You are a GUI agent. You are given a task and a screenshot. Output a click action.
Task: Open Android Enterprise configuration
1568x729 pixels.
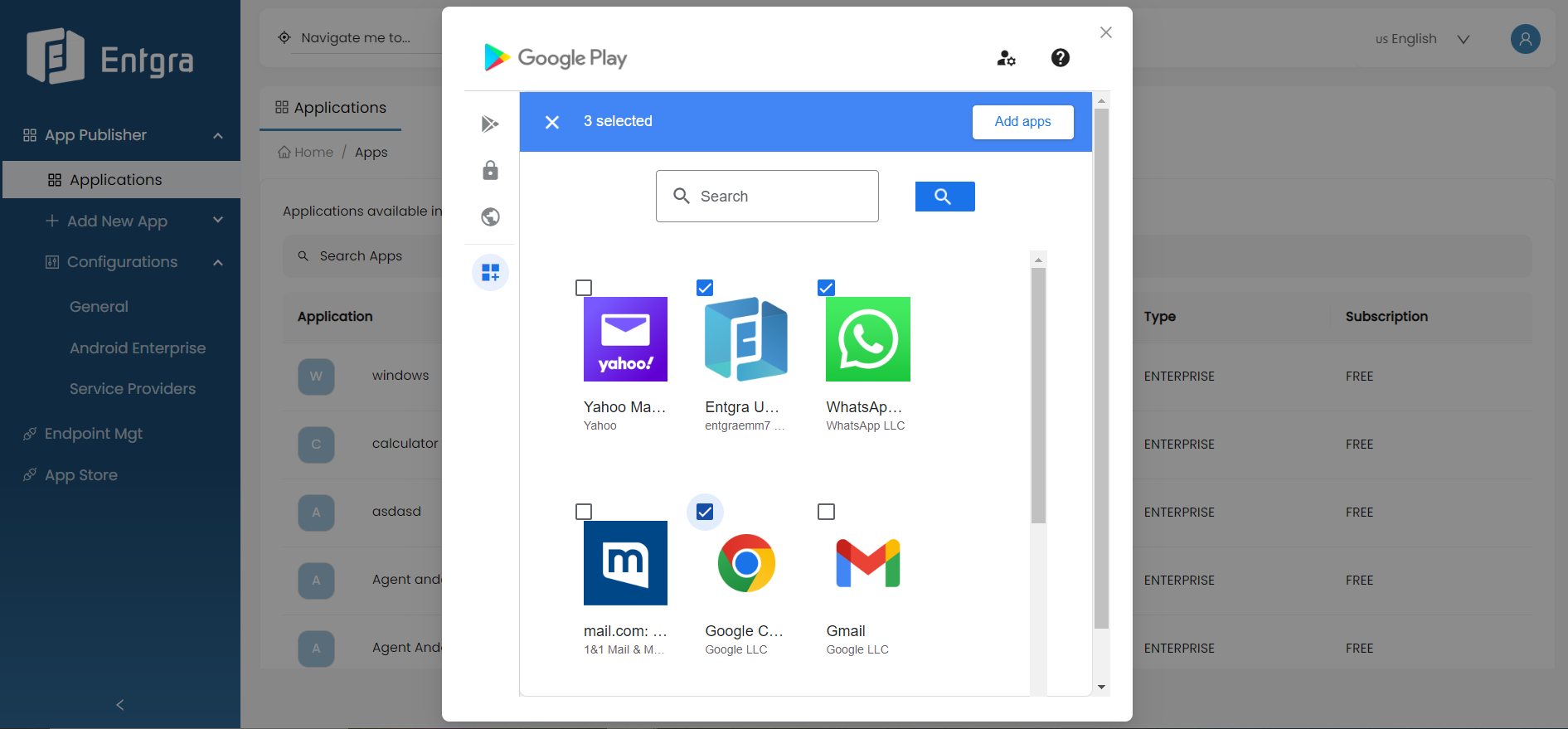pyautogui.click(x=138, y=347)
